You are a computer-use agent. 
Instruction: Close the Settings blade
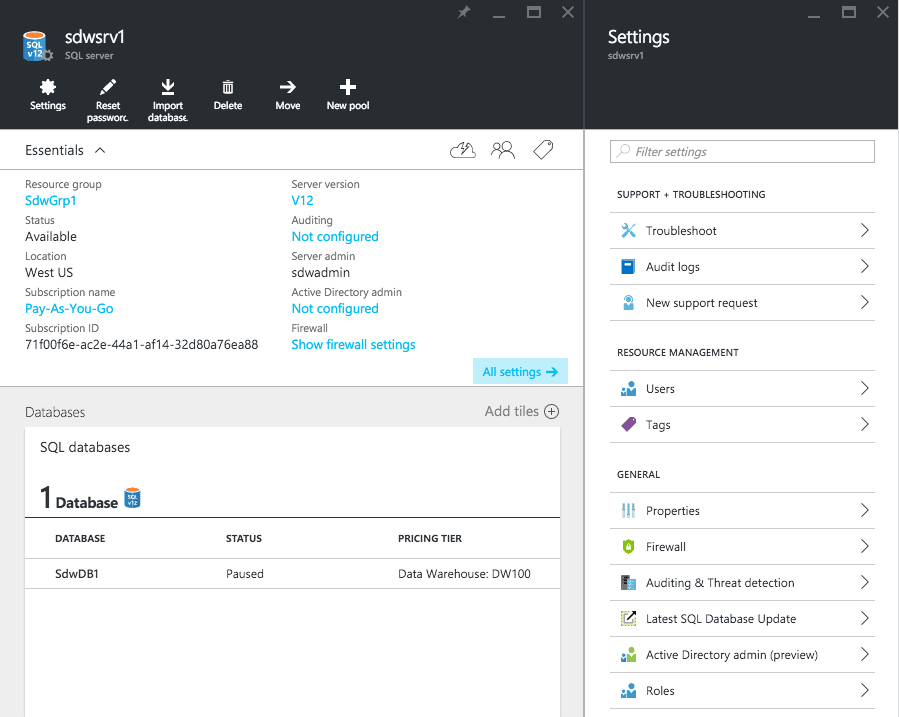[883, 12]
